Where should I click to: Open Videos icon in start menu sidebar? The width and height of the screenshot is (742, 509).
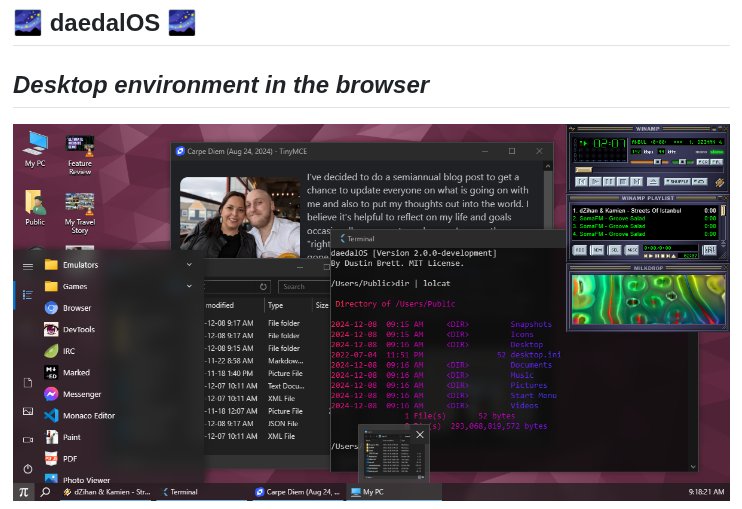(x=28, y=440)
